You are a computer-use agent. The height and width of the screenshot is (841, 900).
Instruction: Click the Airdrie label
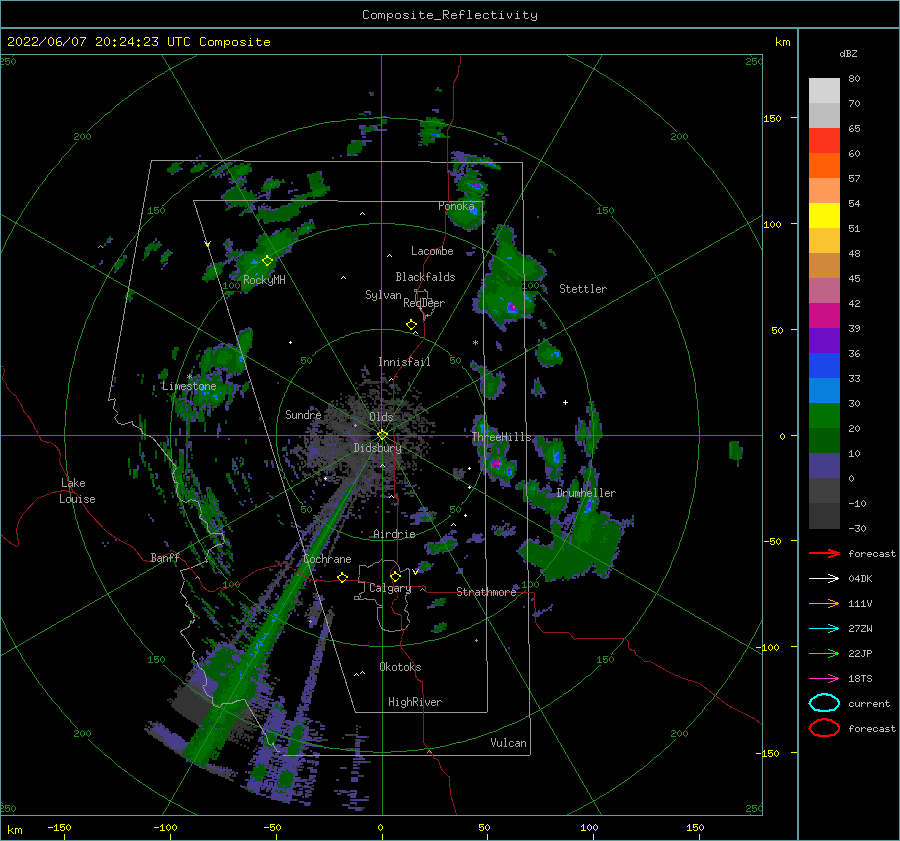tap(394, 534)
